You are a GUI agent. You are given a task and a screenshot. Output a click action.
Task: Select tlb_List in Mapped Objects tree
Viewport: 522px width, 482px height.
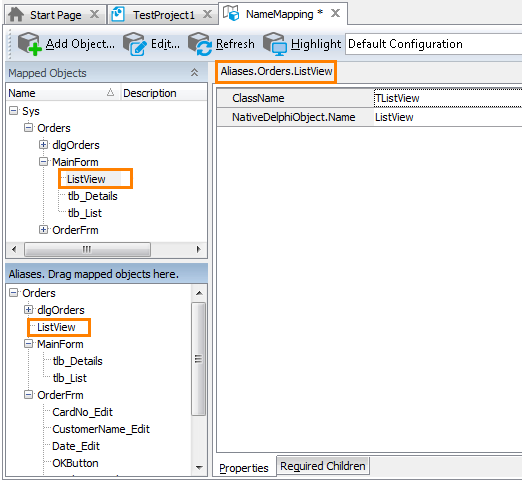[x=85, y=213]
